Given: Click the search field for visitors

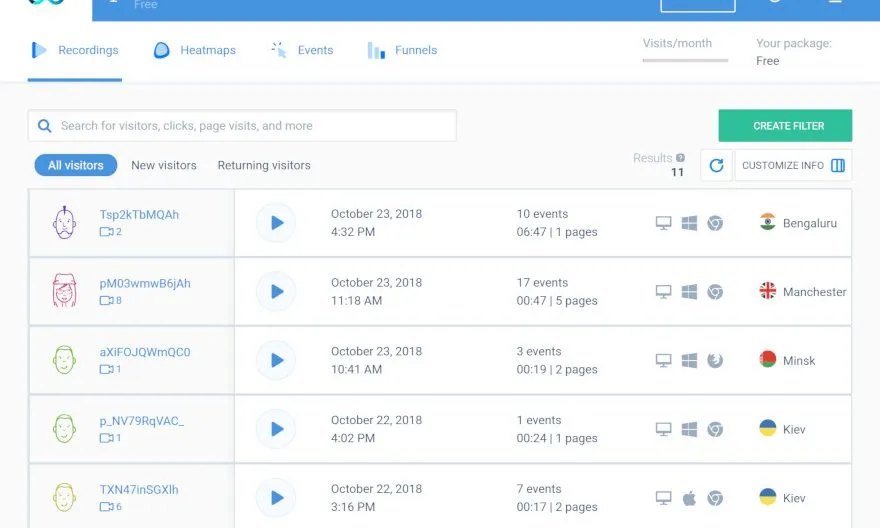Looking at the screenshot, I should [242, 126].
